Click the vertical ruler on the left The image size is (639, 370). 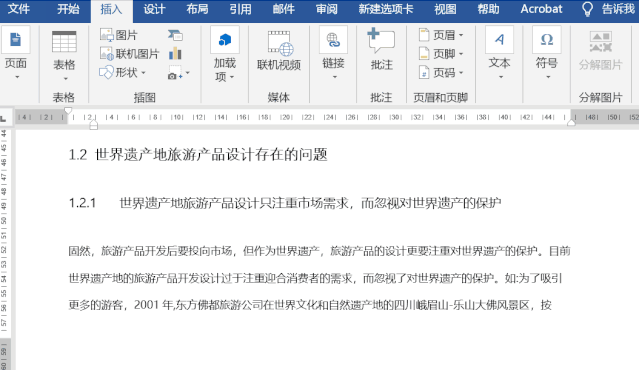pos(4,249)
